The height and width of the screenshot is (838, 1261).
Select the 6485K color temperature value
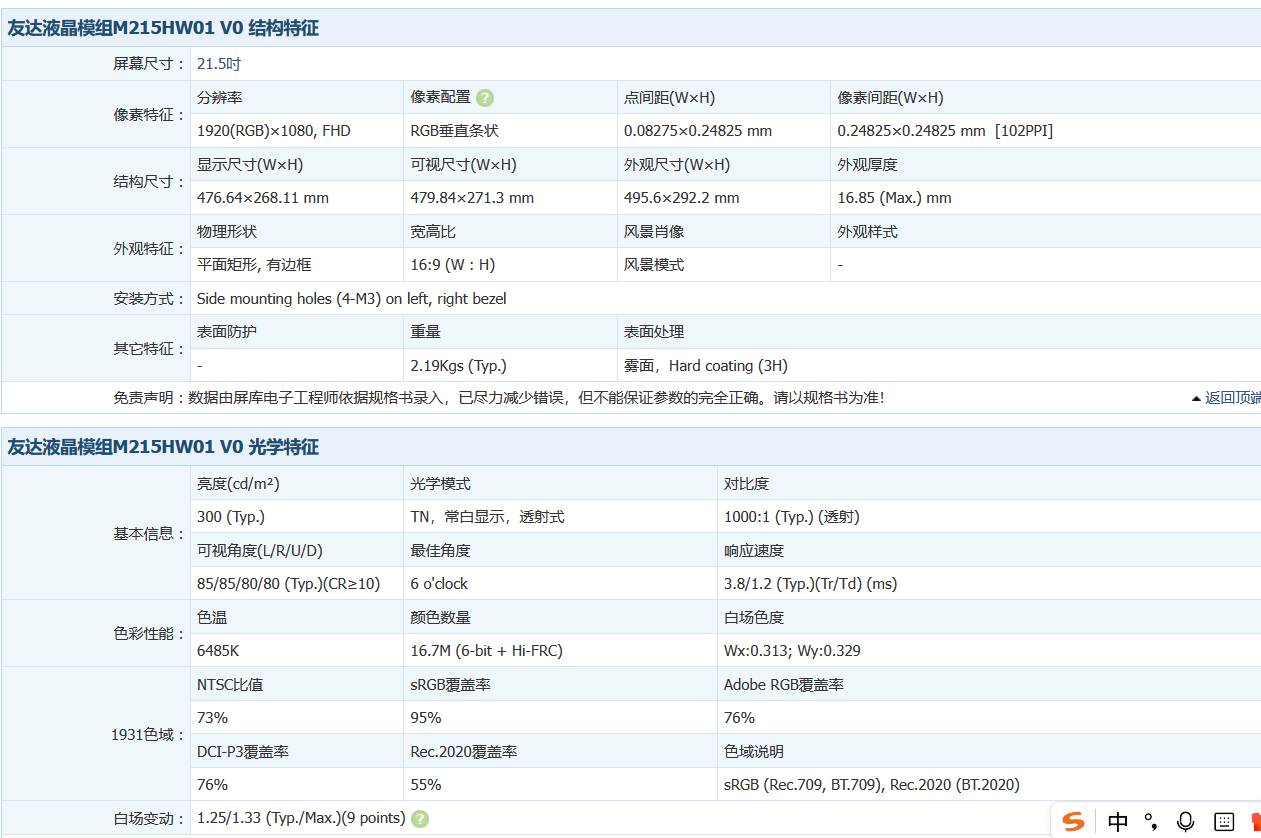tap(218, 651)
